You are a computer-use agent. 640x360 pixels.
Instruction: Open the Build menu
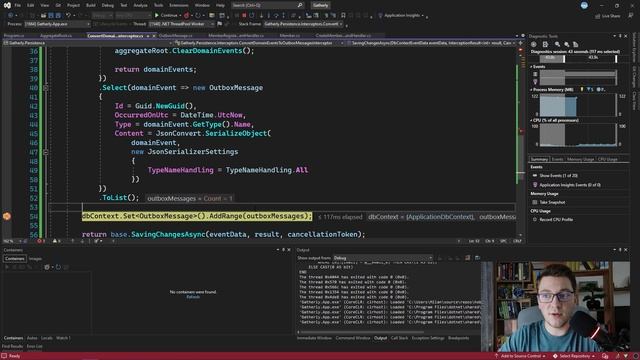(x=91, y=5)
